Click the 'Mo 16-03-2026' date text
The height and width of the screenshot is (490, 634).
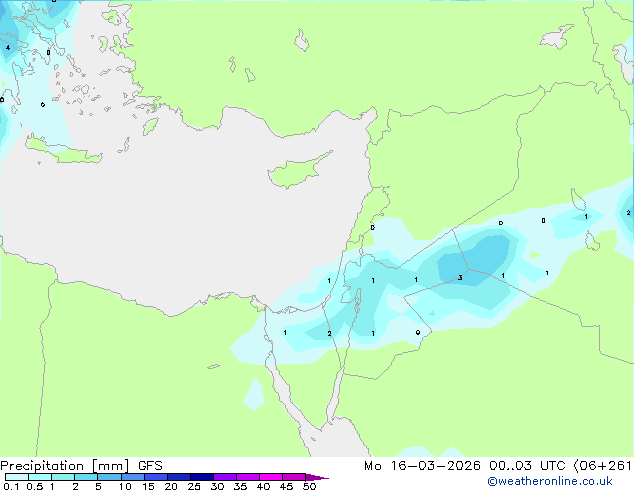(422, 466)
